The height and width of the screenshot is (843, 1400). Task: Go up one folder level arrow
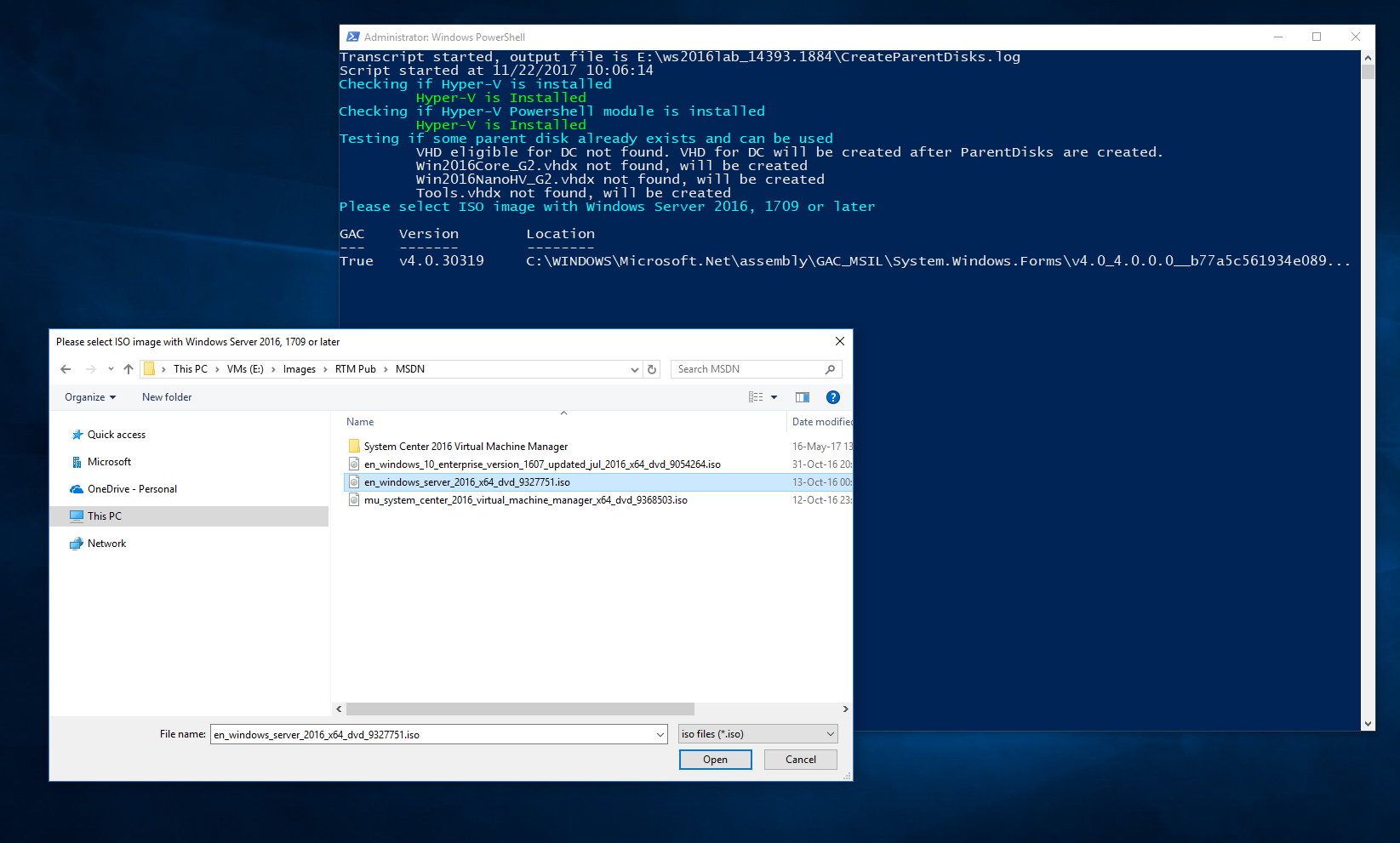coord(129,369)
